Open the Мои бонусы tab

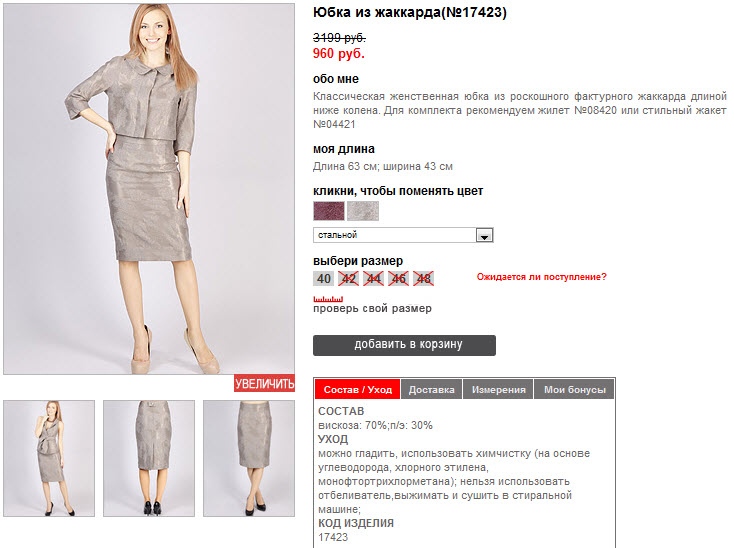coord(574,389)
